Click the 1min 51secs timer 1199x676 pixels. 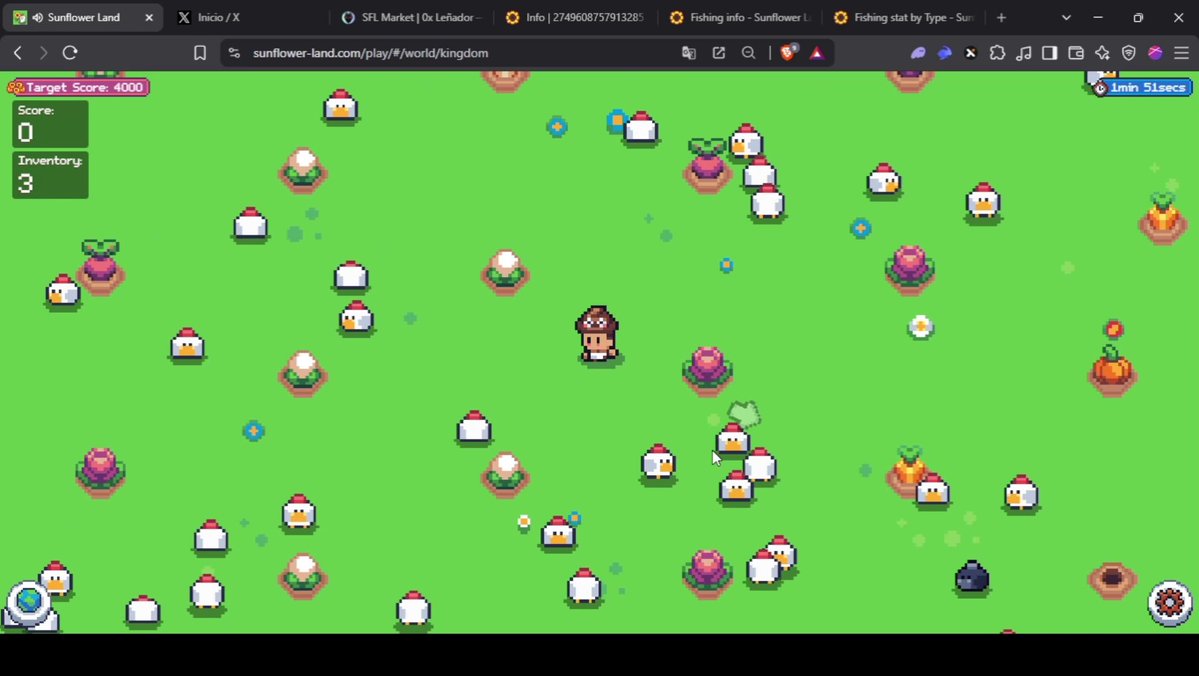tap(1142, 87)
